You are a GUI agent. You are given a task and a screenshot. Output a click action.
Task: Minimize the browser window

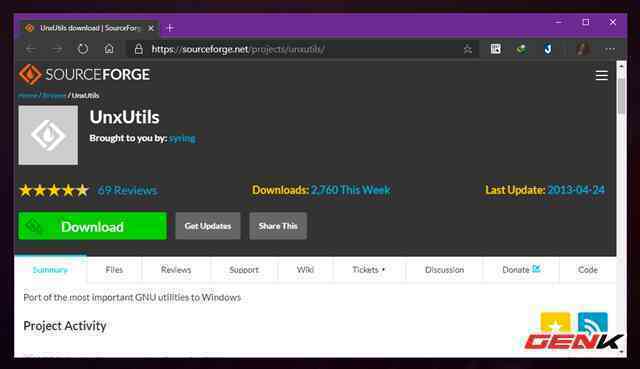[x=559, y=22]
